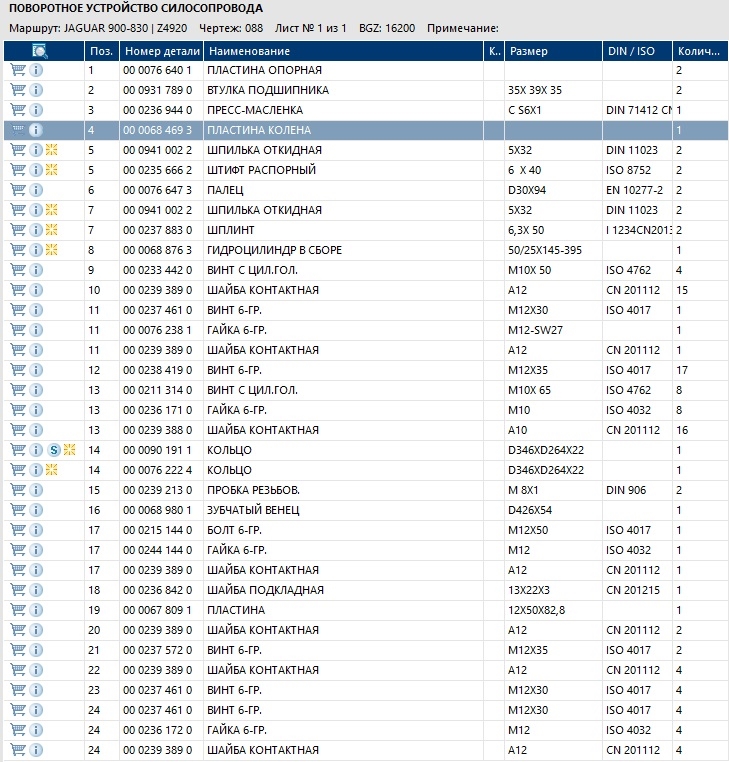
Task: Click the Номер детали column header
Action: 158,51
